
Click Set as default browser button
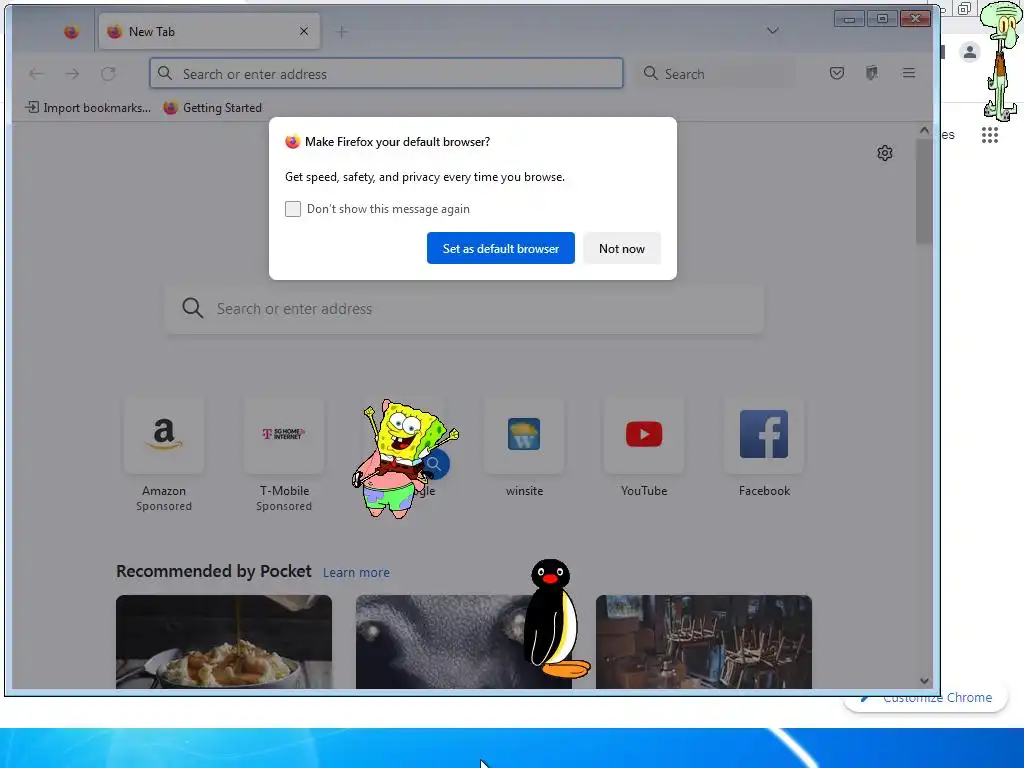pyautogui.click(x=501, y=248)
